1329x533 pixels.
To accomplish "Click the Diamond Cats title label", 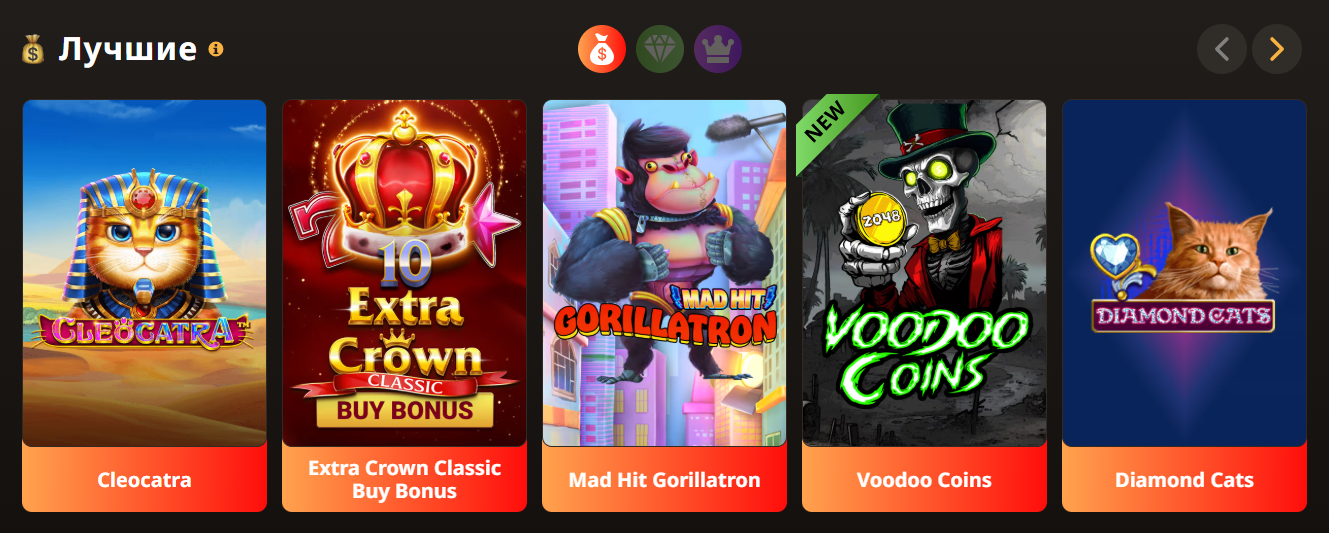I will (1185, 480).
